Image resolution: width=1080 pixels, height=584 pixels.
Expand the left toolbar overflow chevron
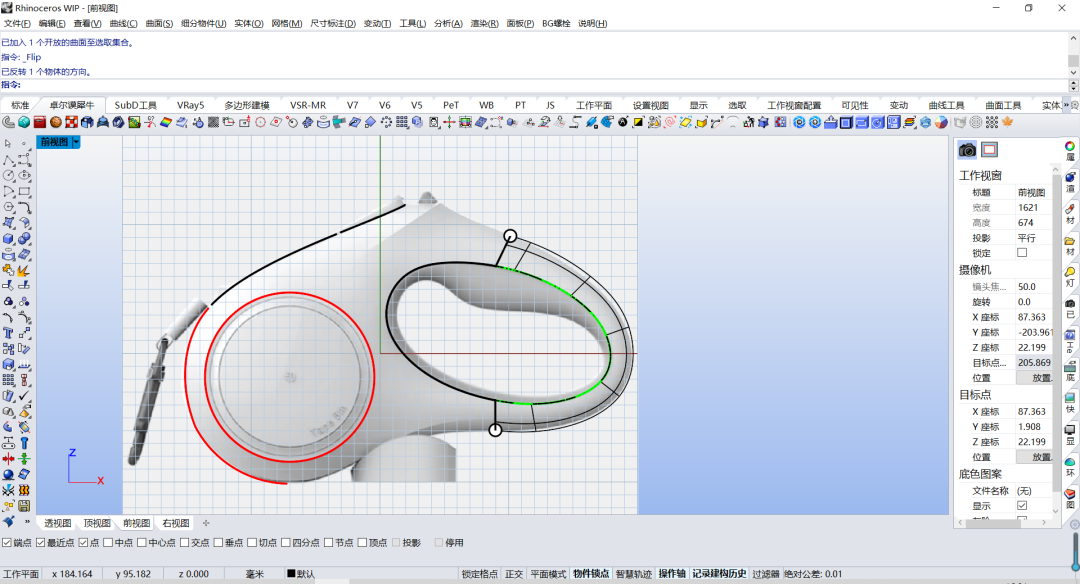click(x=27, y=522)
